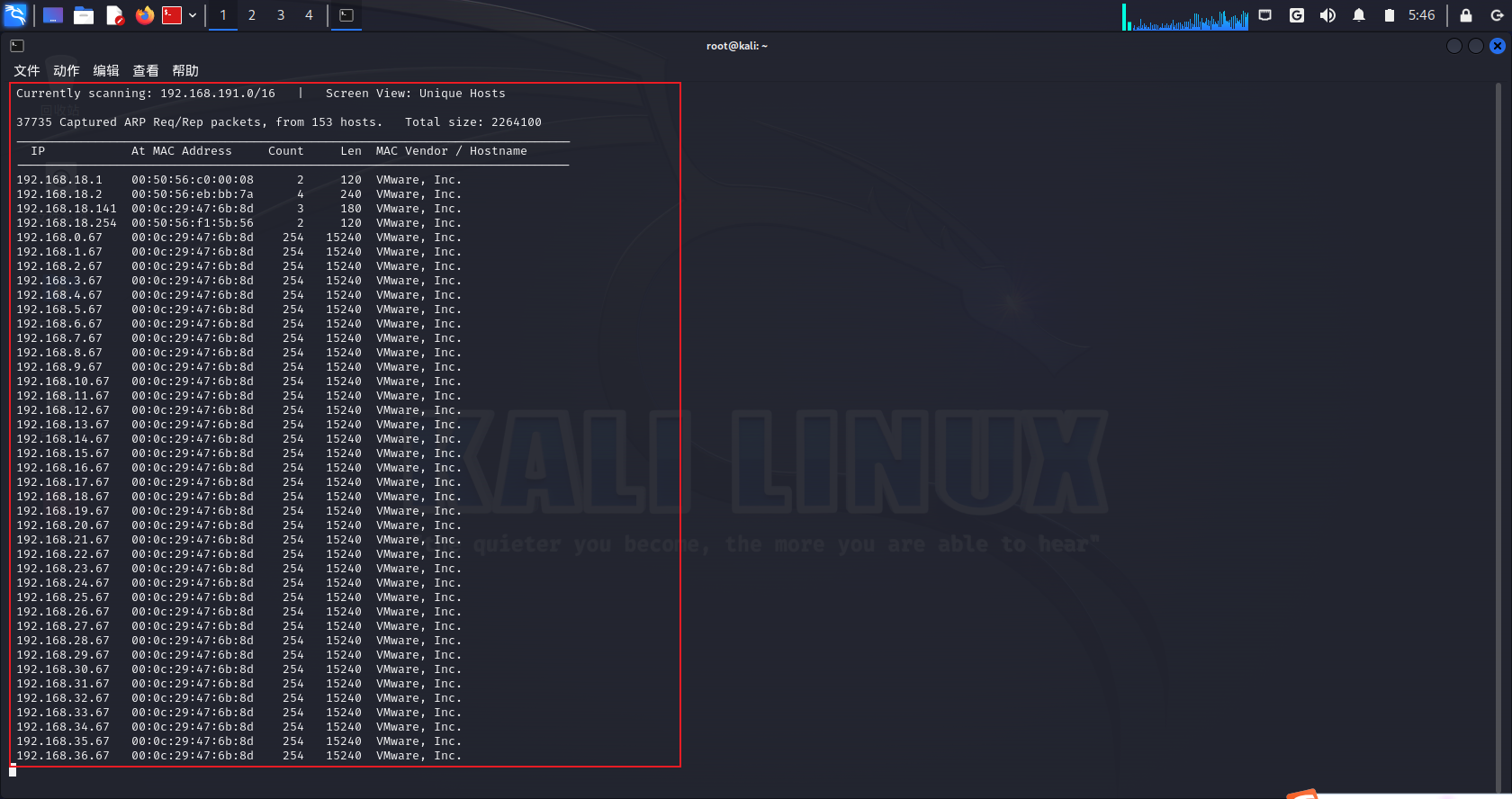The image size is (1512, 799).
Task: Click the IP 192.168.20.67 entry
Action: [x=63, y=525]
